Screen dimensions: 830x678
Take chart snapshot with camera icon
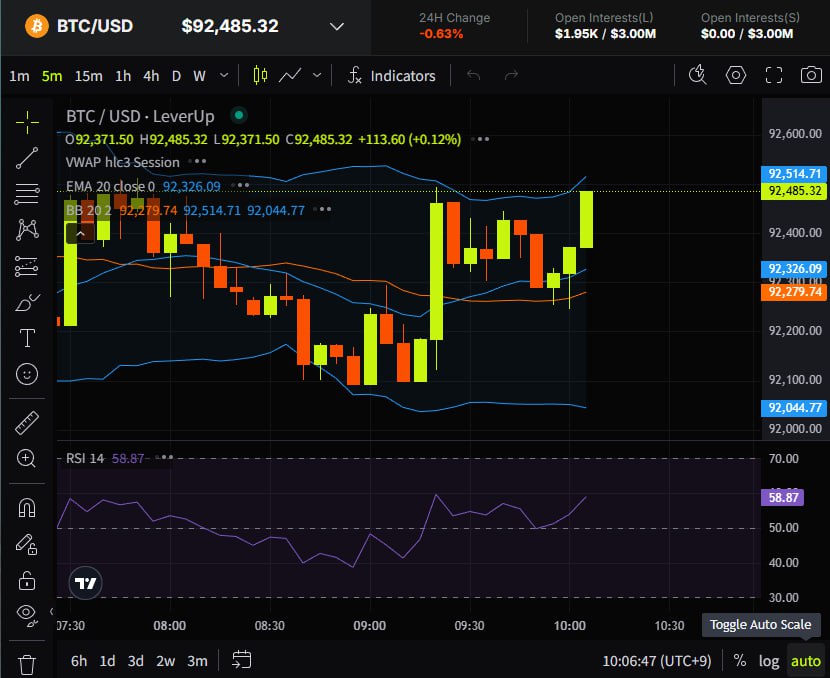click(811, 75)
